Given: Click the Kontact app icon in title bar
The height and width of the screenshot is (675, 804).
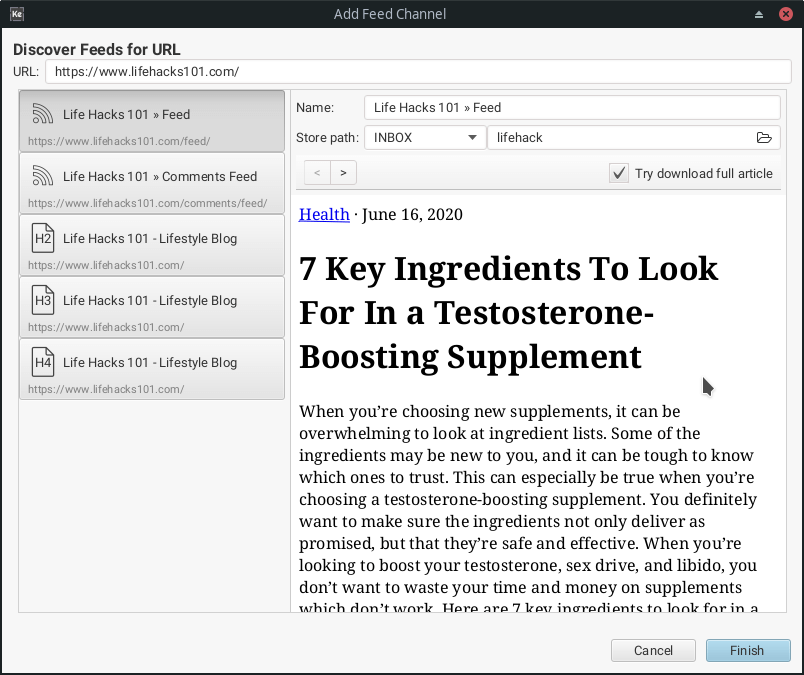Looking at the screenshot, I should point(16,14).
